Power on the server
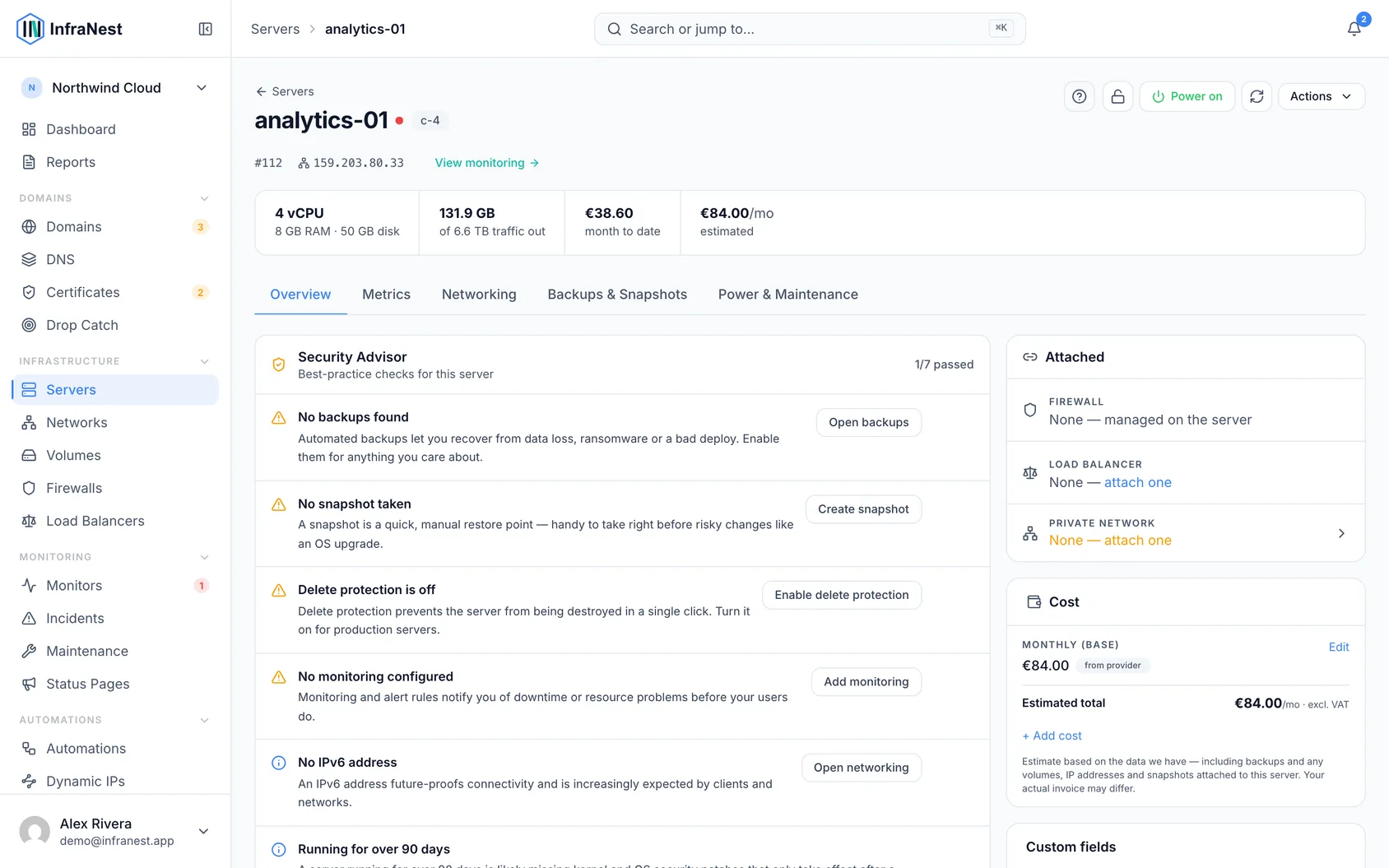The width and height of the screenshot is (1389, 868). [1187, 96]
